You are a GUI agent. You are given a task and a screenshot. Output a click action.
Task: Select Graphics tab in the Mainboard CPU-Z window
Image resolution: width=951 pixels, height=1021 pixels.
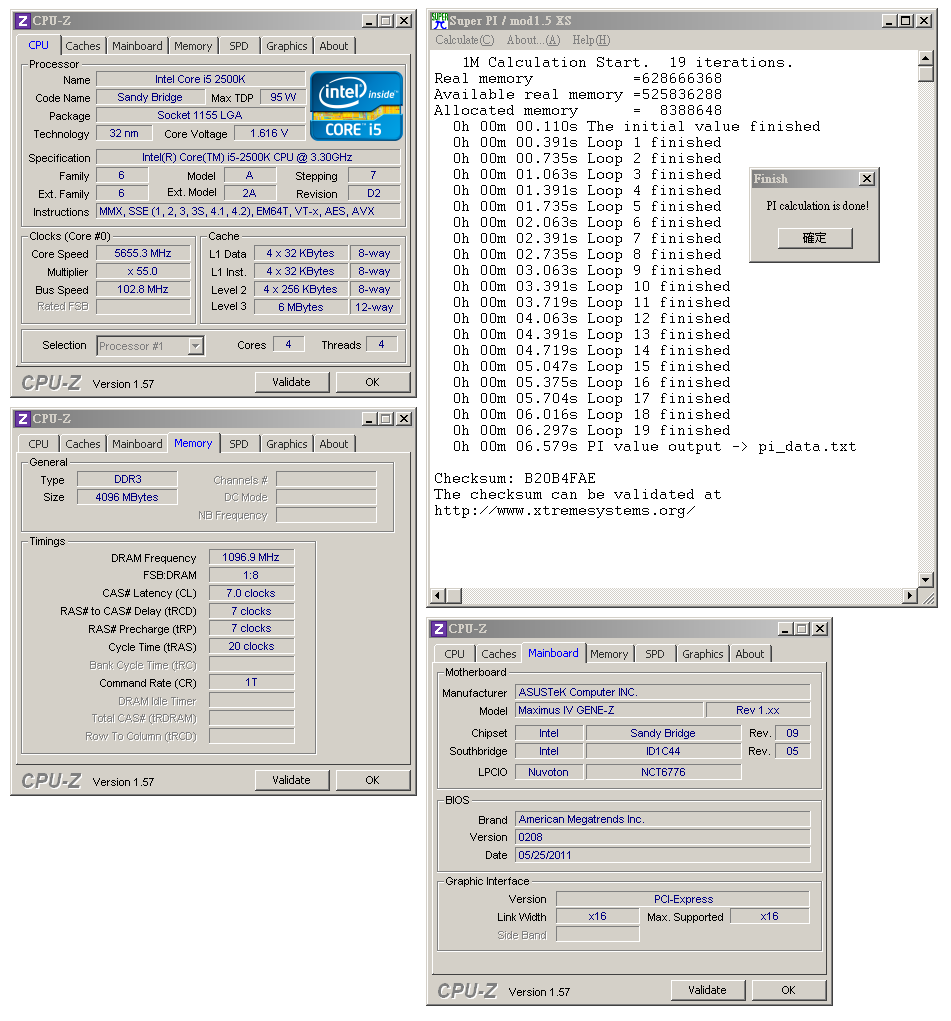point(703,654)
